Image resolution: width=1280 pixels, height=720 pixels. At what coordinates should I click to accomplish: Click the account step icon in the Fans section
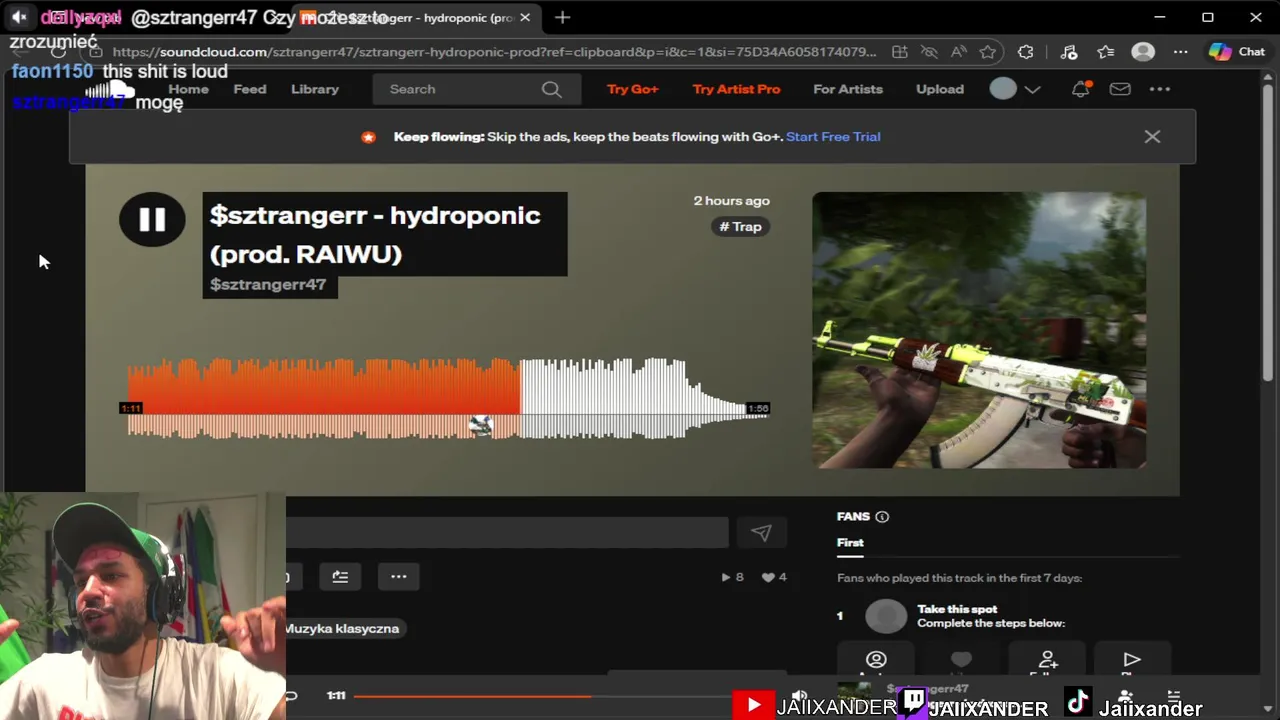tap(876, 660)
